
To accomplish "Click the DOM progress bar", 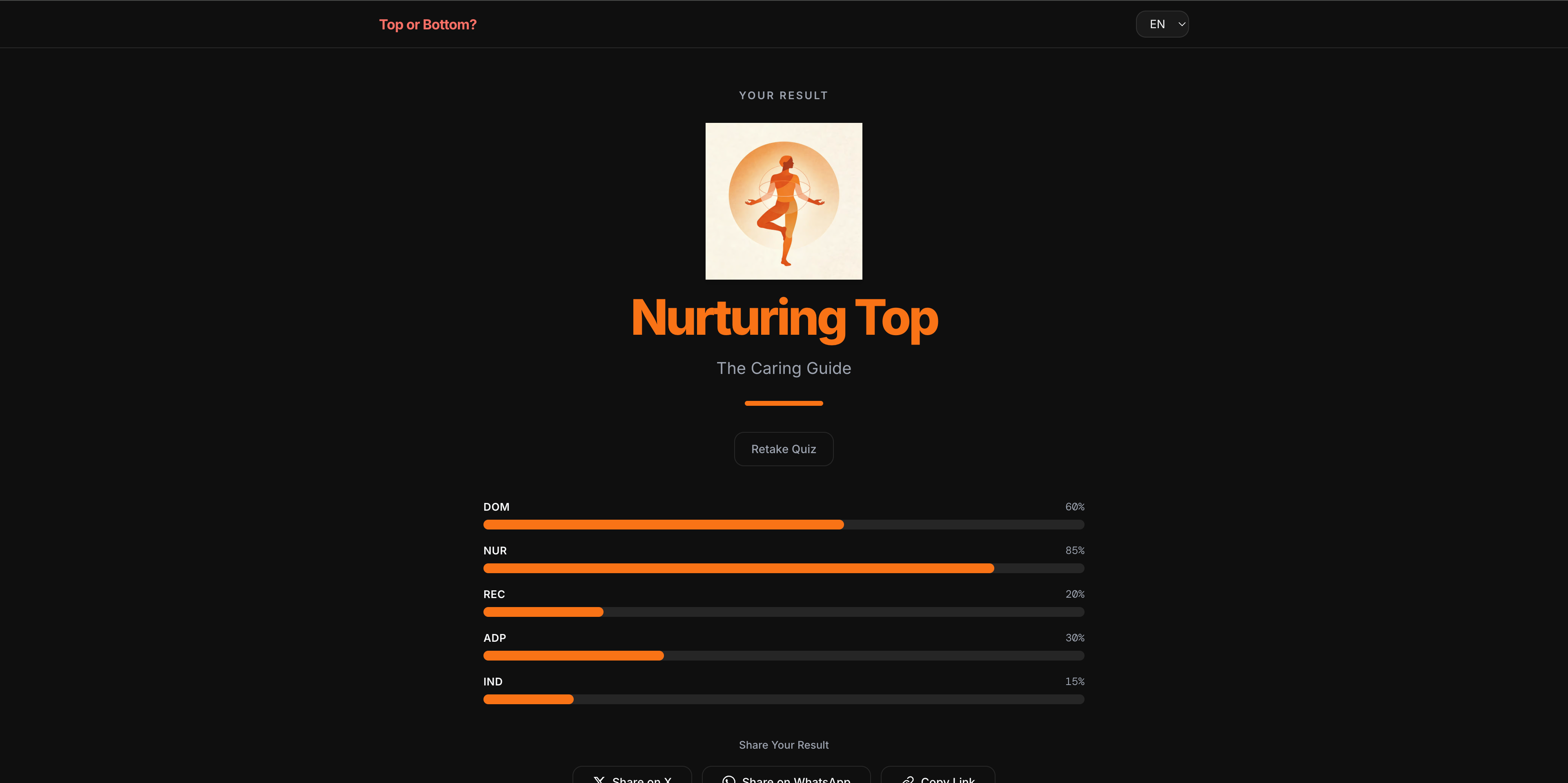I will tap(784, 525).
